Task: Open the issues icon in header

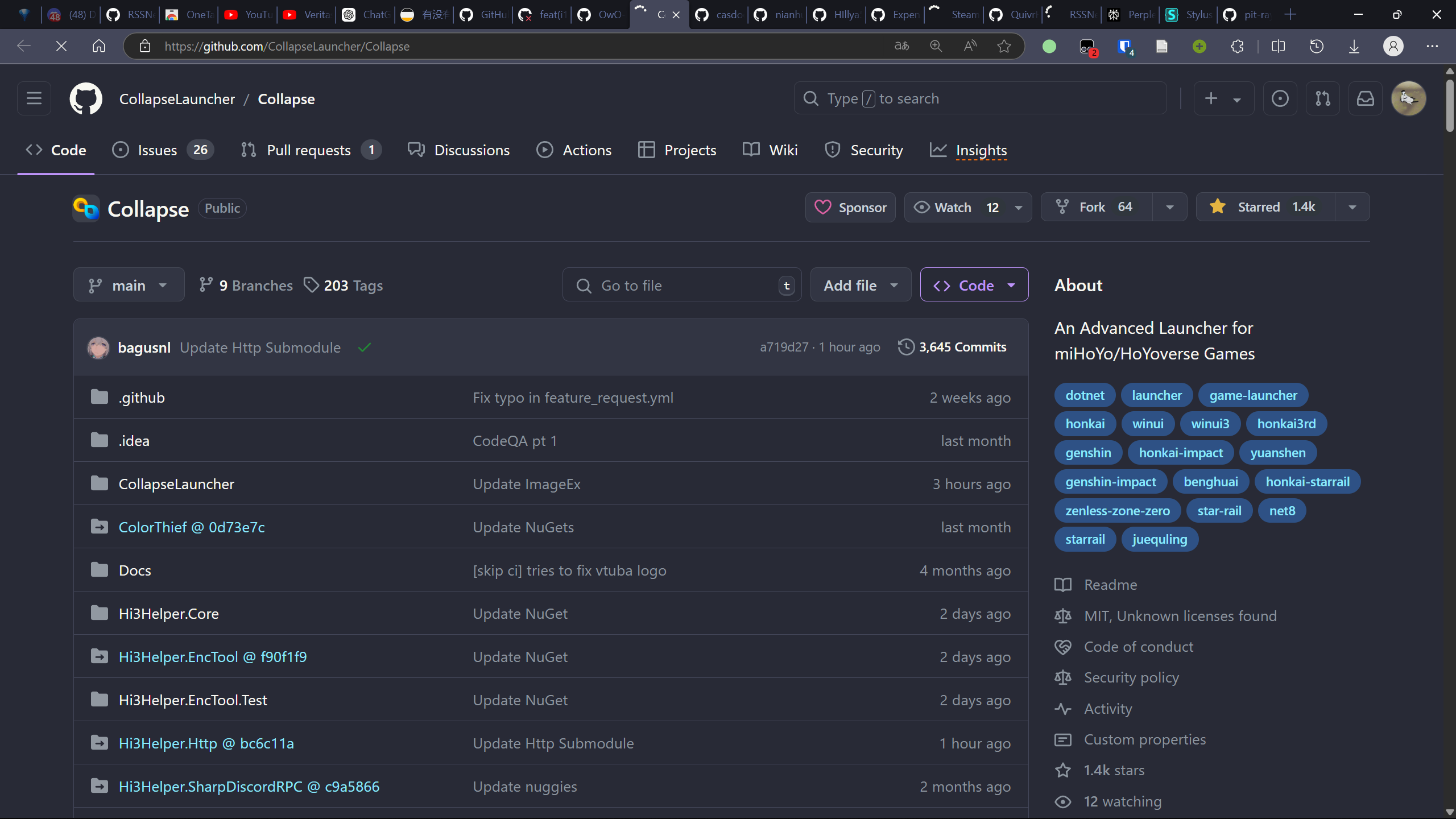Action: [1280, 98]
